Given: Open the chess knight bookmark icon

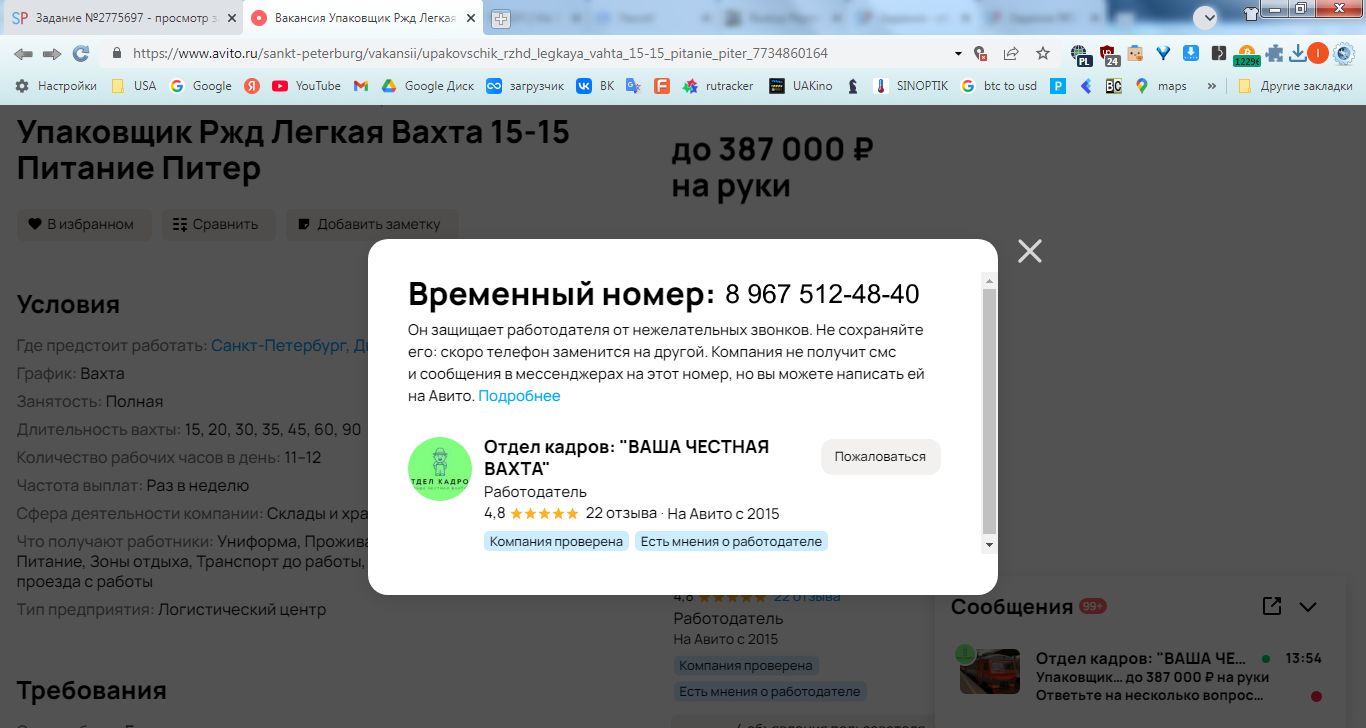Looking at the screenshot, I should (x=853, y=86).
